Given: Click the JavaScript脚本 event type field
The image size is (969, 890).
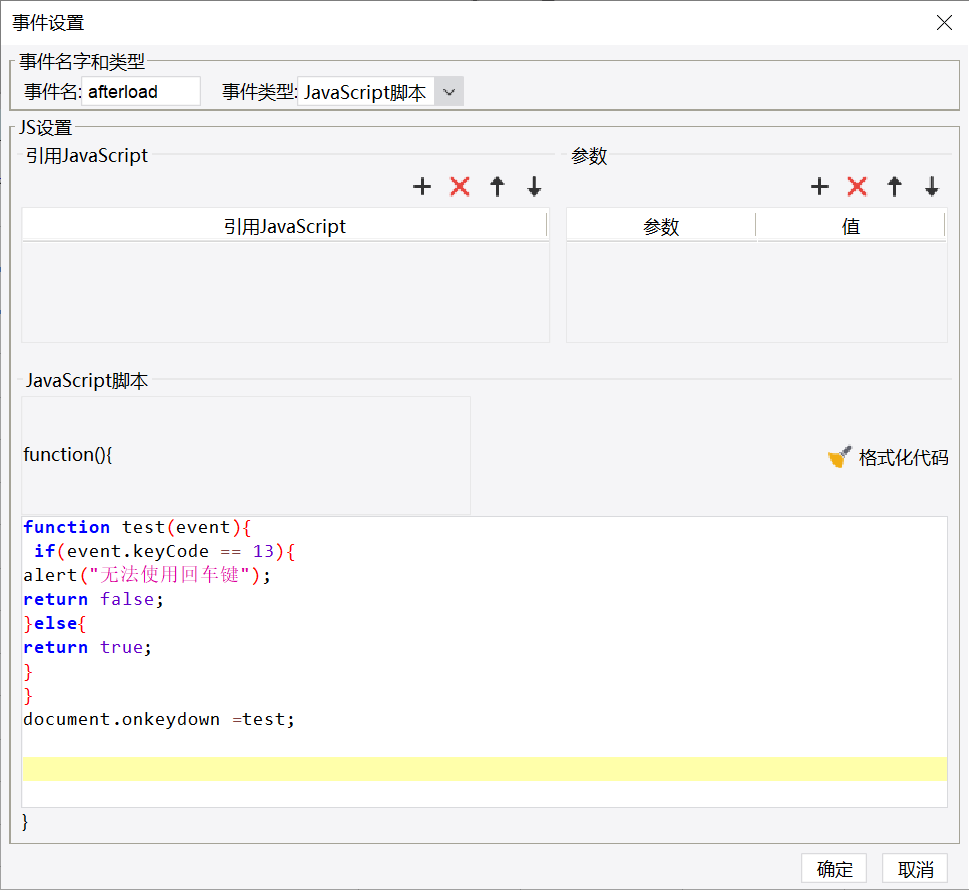Looking at the screenshot, I should (366, 92).
